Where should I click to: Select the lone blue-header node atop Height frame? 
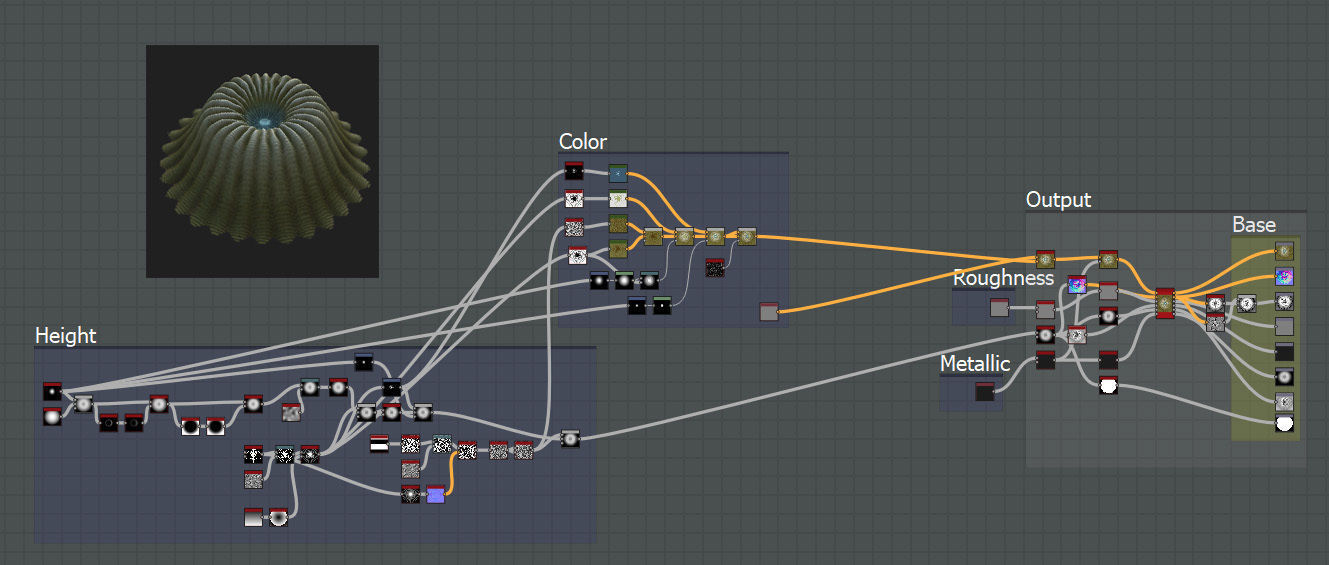coord(364,362)
